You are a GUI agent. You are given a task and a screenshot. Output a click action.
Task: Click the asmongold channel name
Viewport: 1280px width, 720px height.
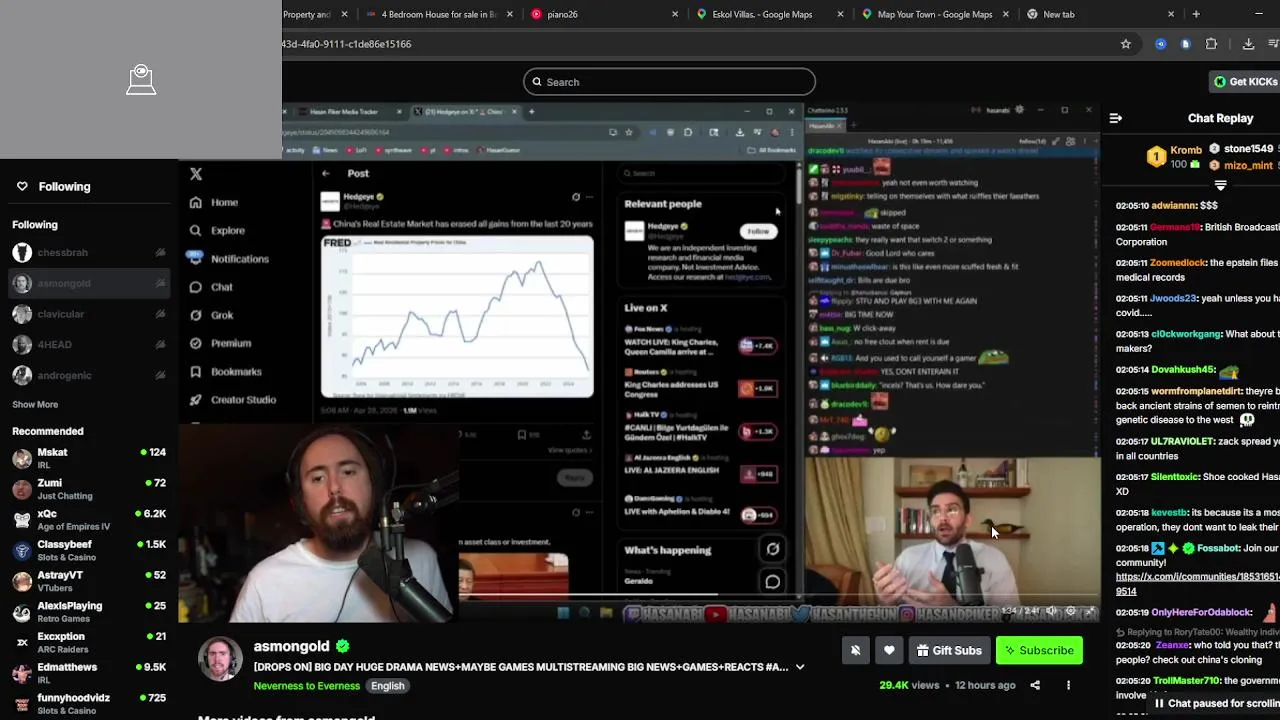pos(291,646)
